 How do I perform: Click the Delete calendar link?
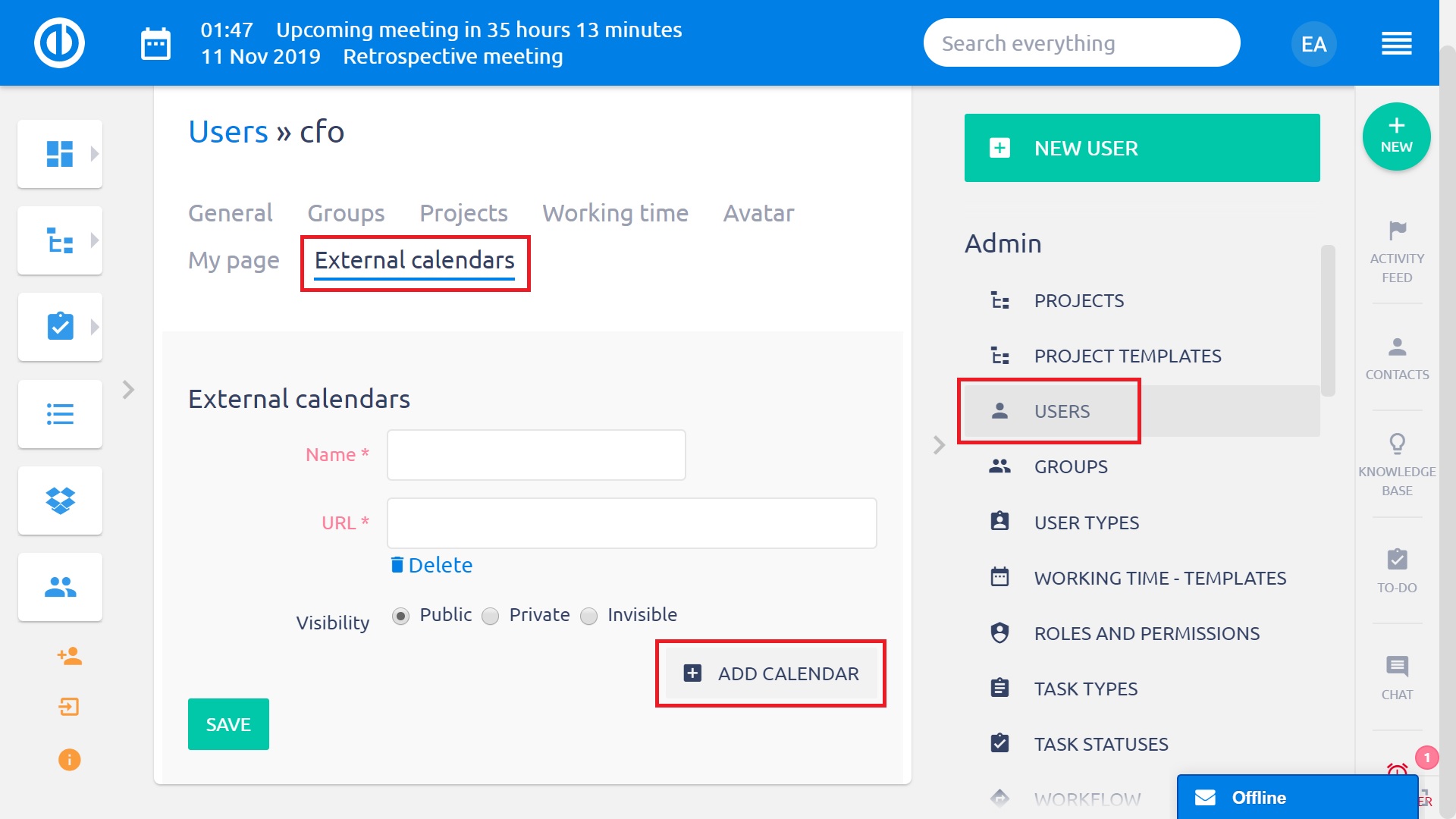pos(431,565)
